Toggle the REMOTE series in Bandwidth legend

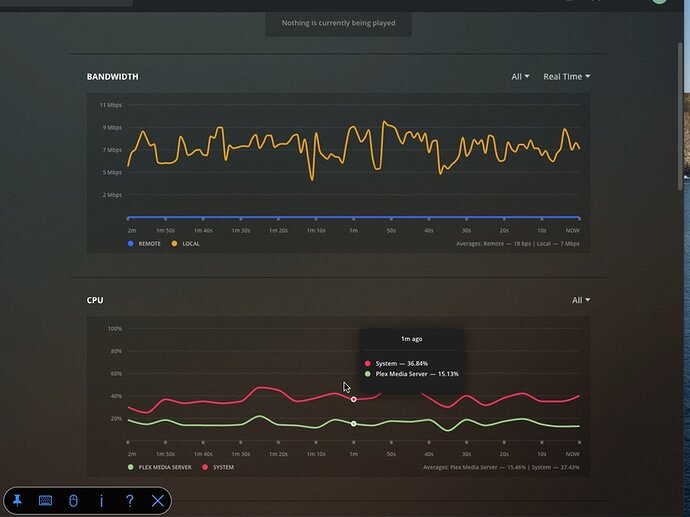coord(144,244)
